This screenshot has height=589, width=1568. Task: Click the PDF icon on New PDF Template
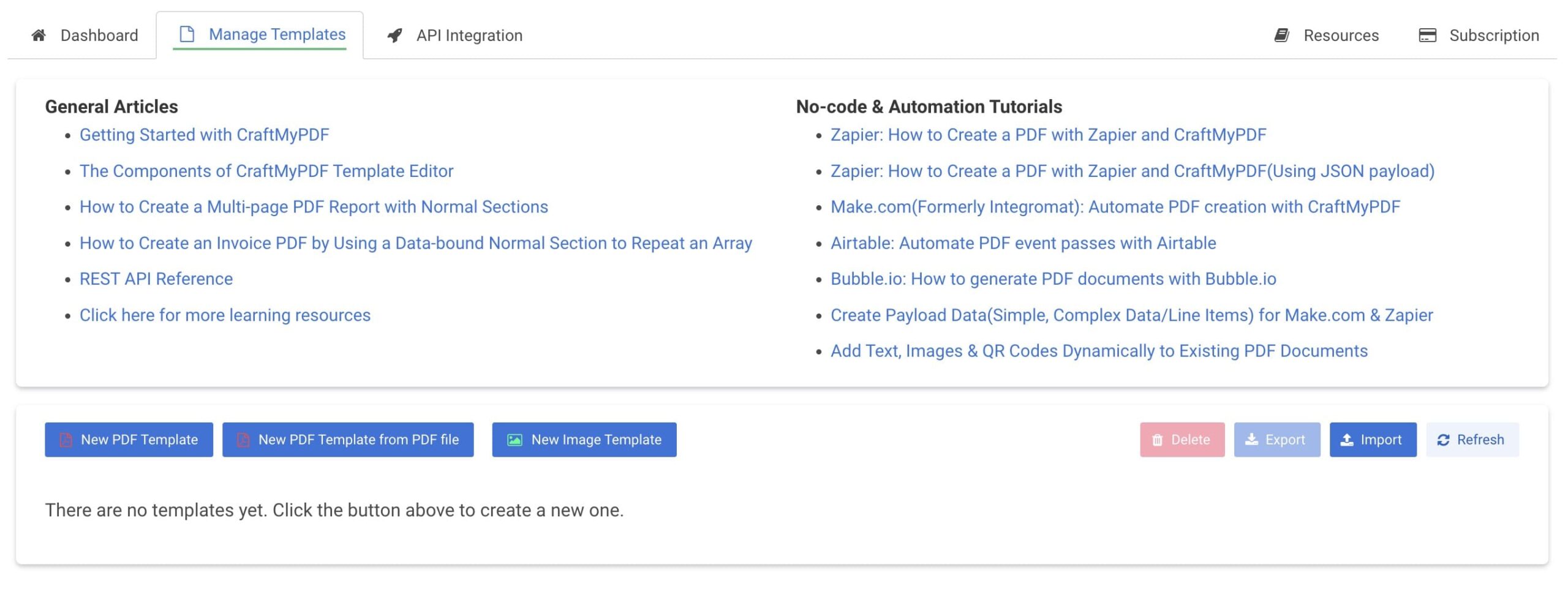point(66,440)
